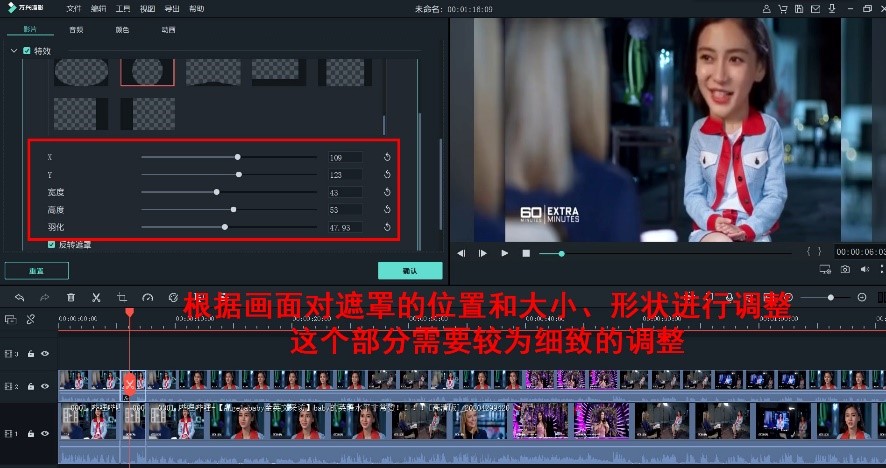Step forward one frame in preview
This screenshot has height=468, width=886.
coord(483,253)
